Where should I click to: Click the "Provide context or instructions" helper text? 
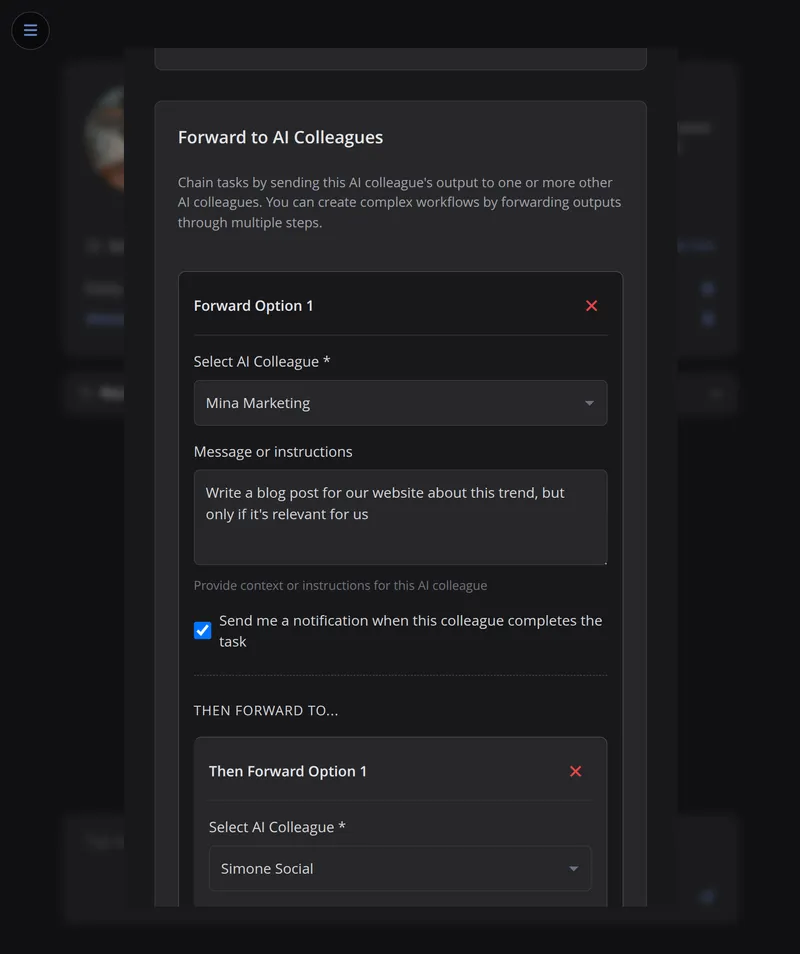click(340, 585)
